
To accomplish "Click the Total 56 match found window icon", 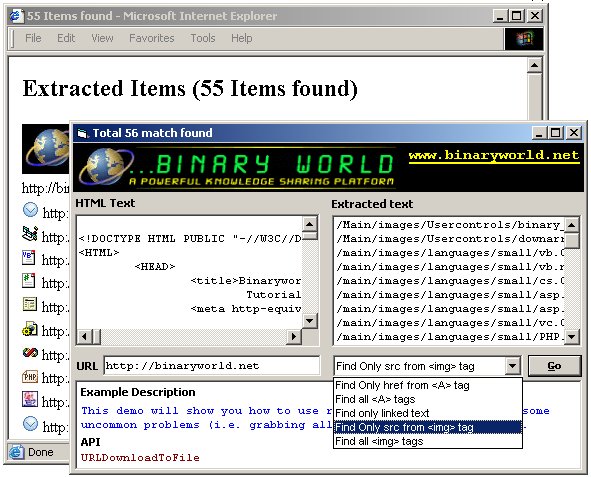I will coord(82,133).
